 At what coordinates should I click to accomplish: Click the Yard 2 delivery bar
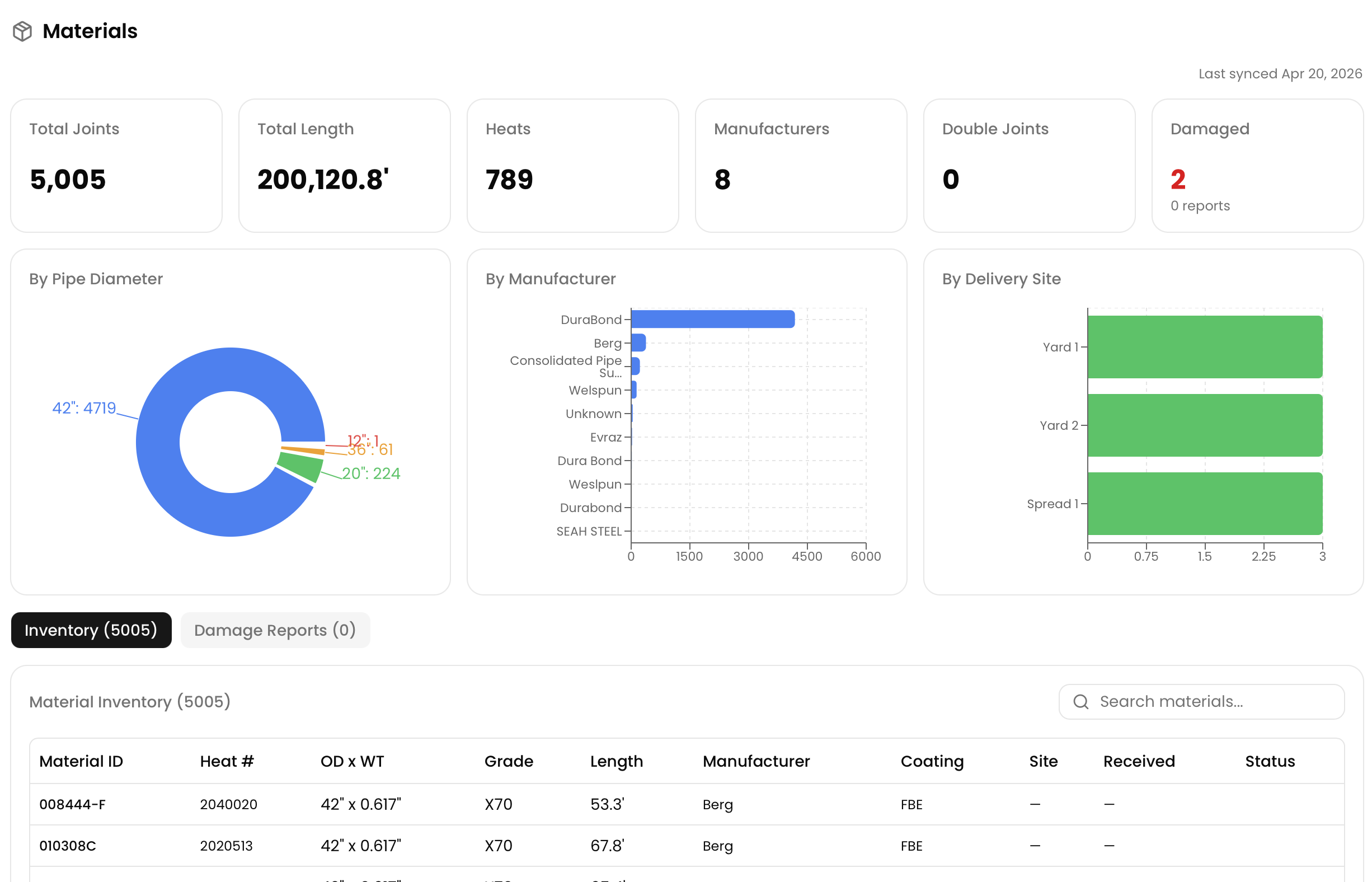(x=1204, y=425)
